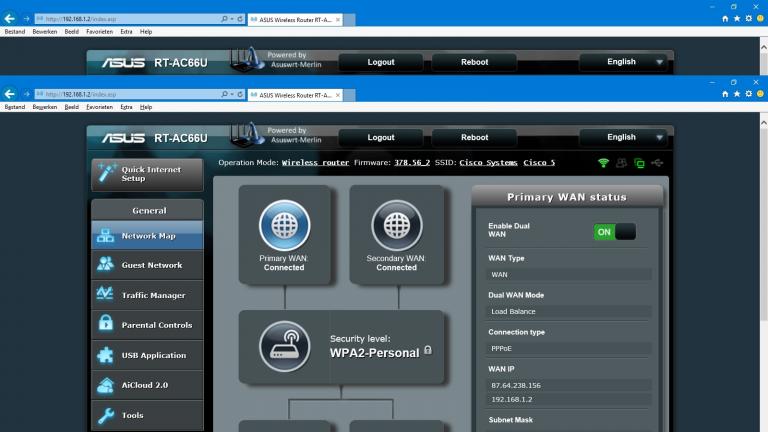This screenshot has height=432, width=768.
Task: Click the Secondary WAN globe icon
Action: tap(396, 225)
